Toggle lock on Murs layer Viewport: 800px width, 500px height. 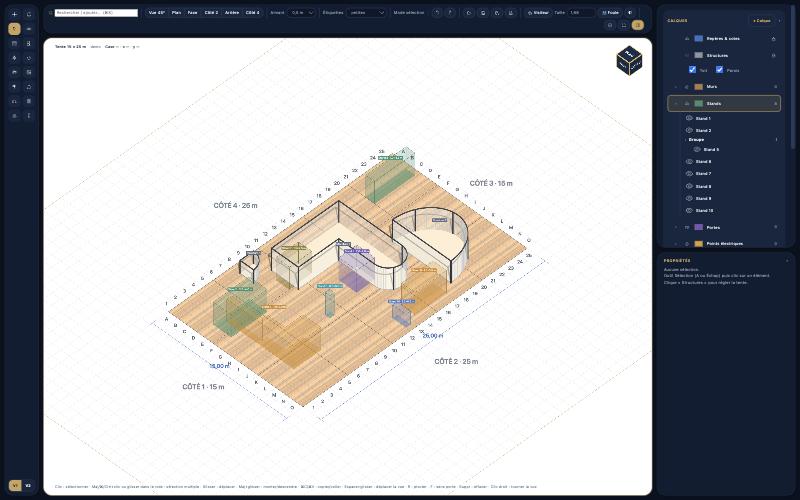point(776,87)
